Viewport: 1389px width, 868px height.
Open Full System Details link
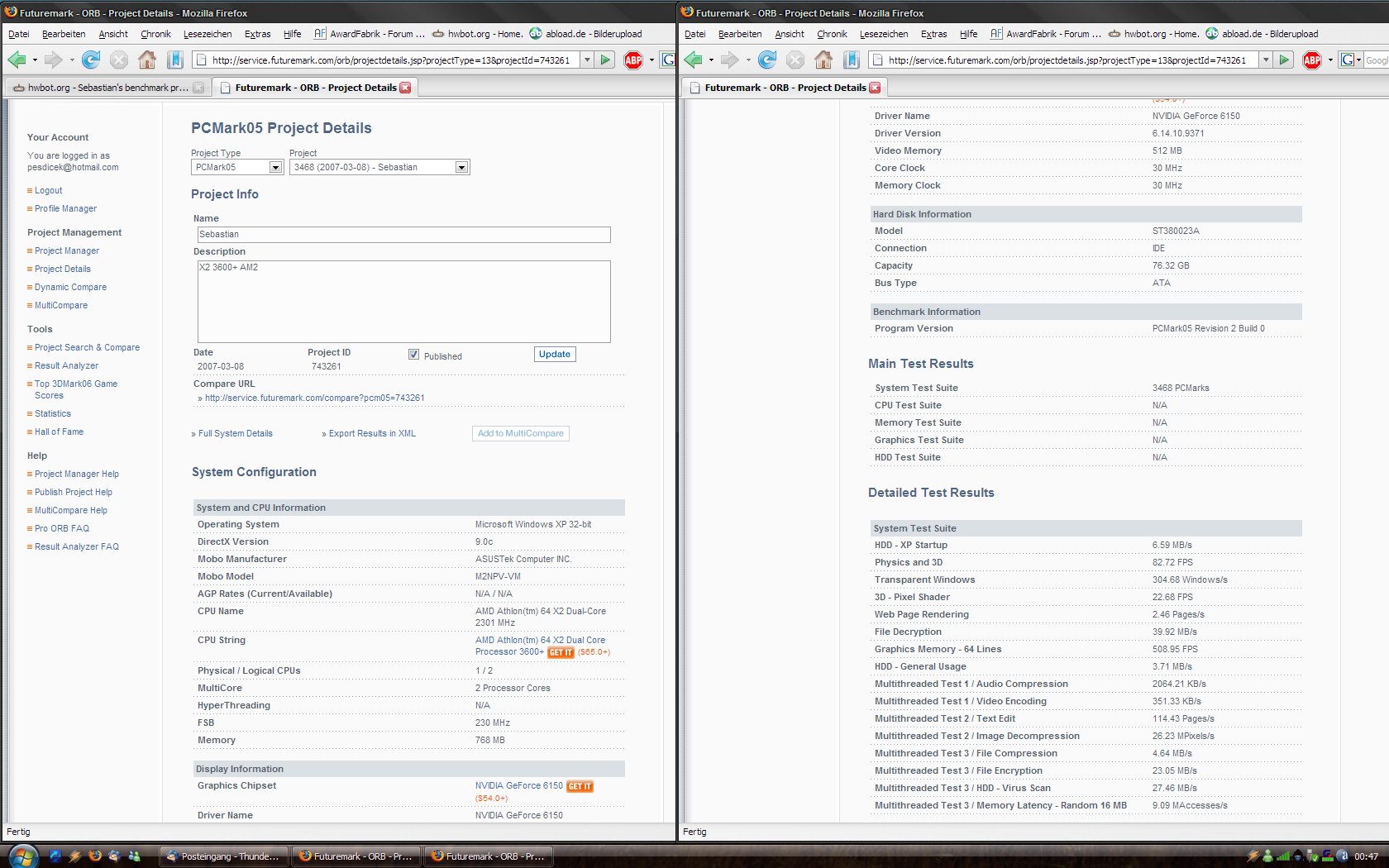click(x=235, y=433)
